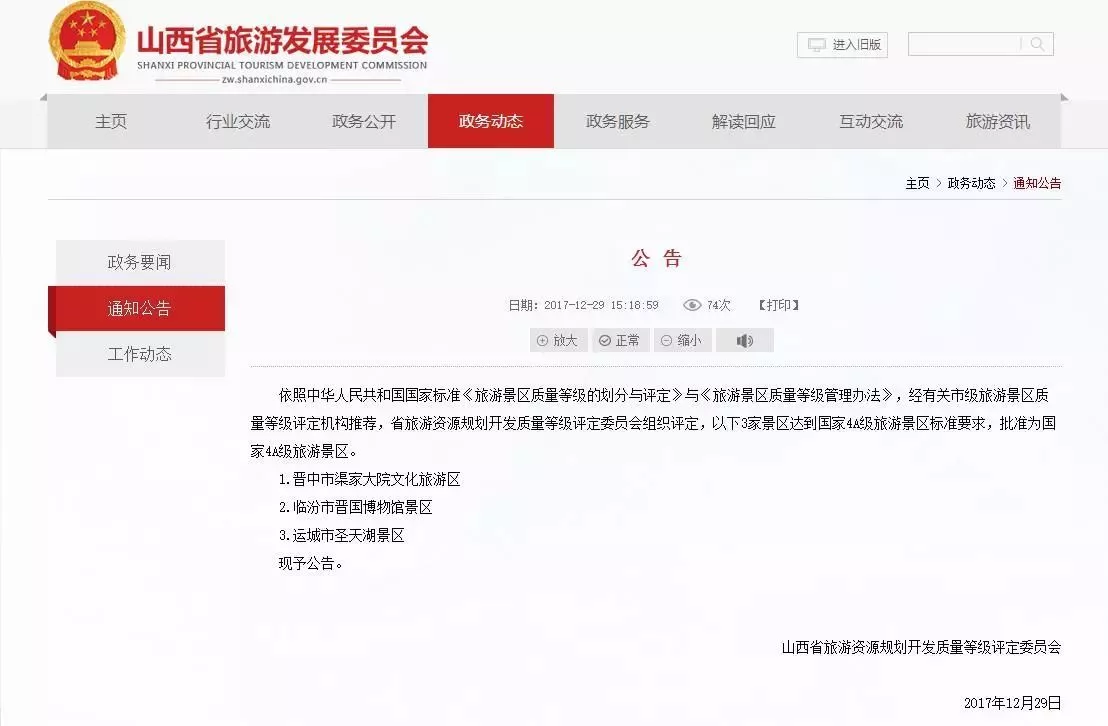This screenshot has width=1108, height=726.
Task: Open the 旅游资讯 navigation tab
Action: point(997,122)
